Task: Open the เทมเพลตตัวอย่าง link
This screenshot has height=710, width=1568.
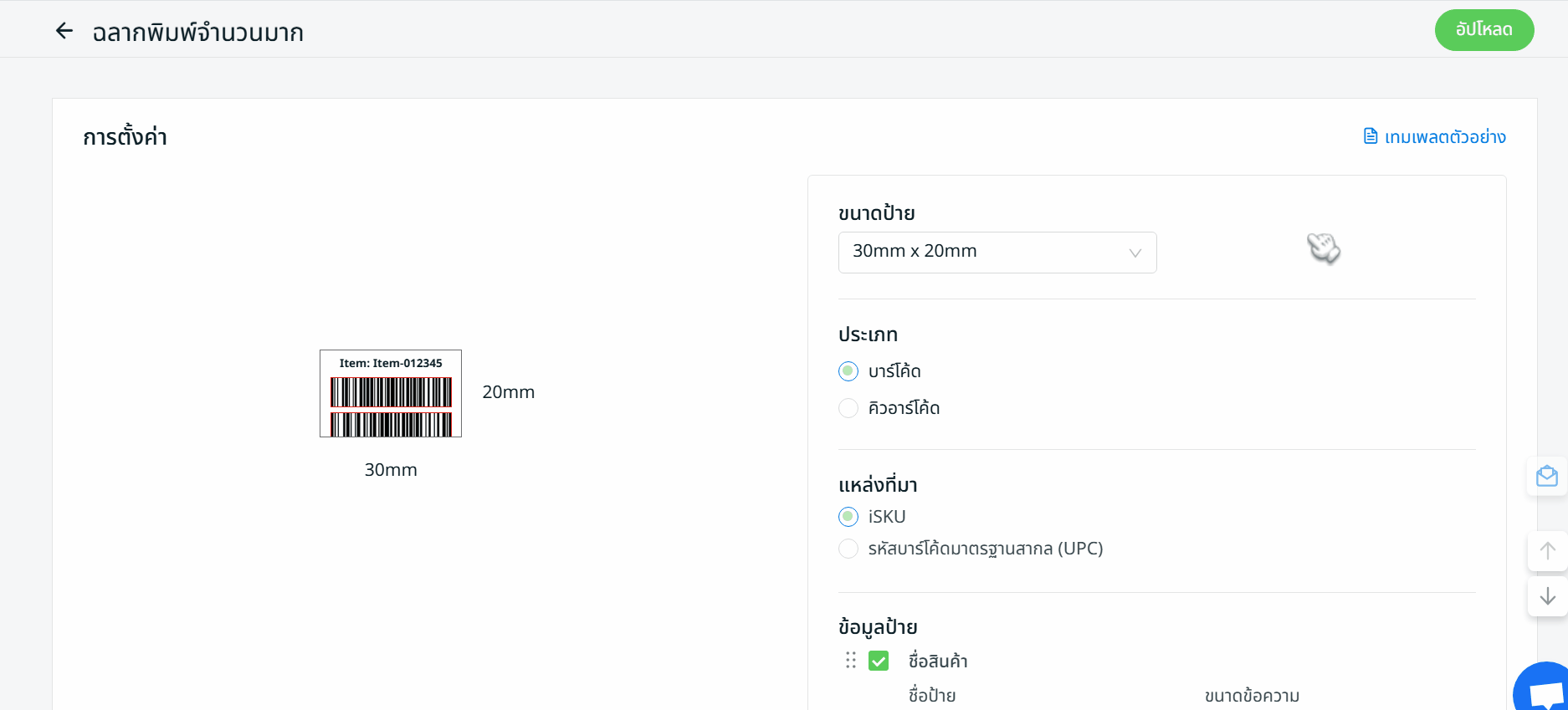Action: coord(1444,137)
